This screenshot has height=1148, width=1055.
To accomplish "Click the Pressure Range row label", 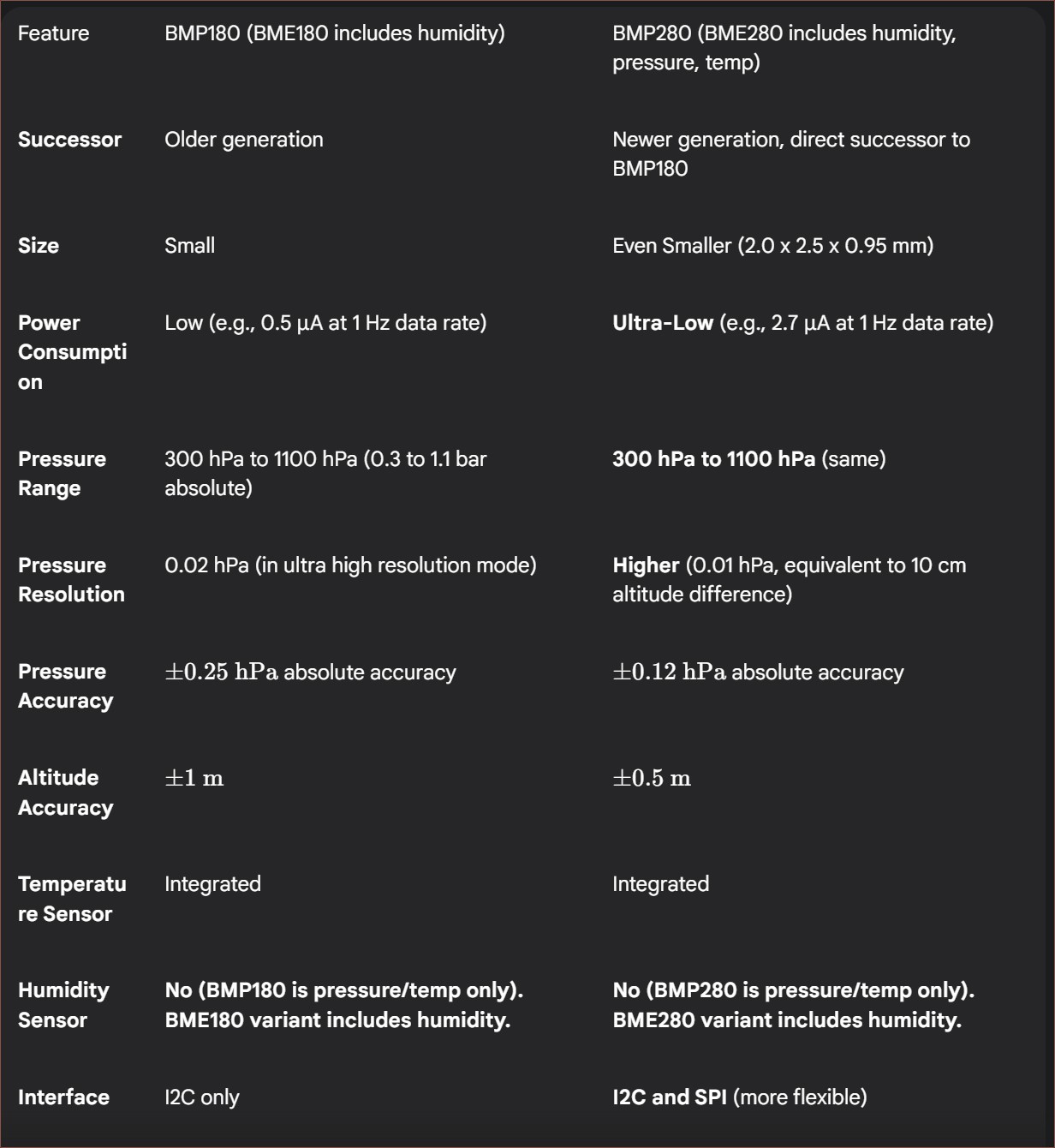I will coord(63,474).
